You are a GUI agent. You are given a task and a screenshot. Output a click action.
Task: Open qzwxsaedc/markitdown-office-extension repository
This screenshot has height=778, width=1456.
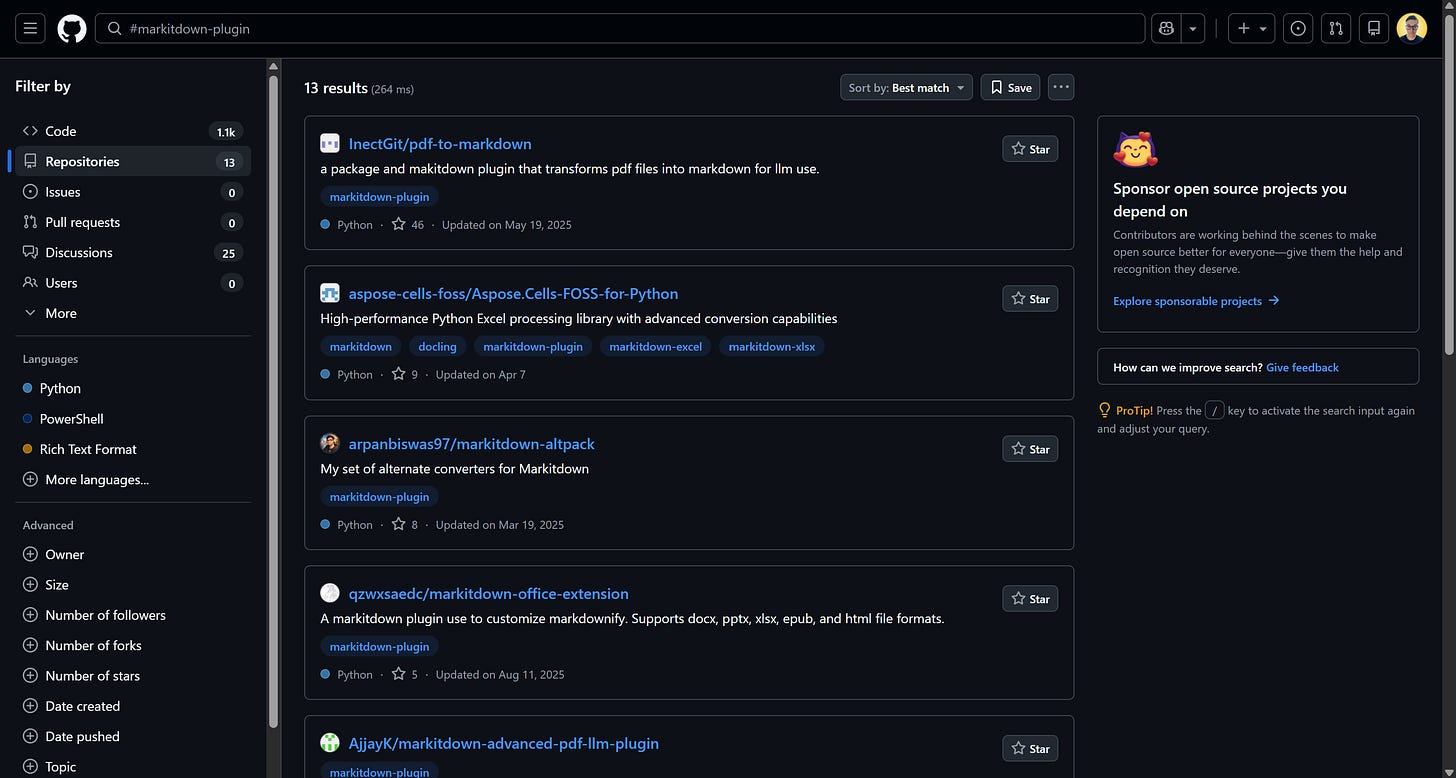tap(488, 594)
